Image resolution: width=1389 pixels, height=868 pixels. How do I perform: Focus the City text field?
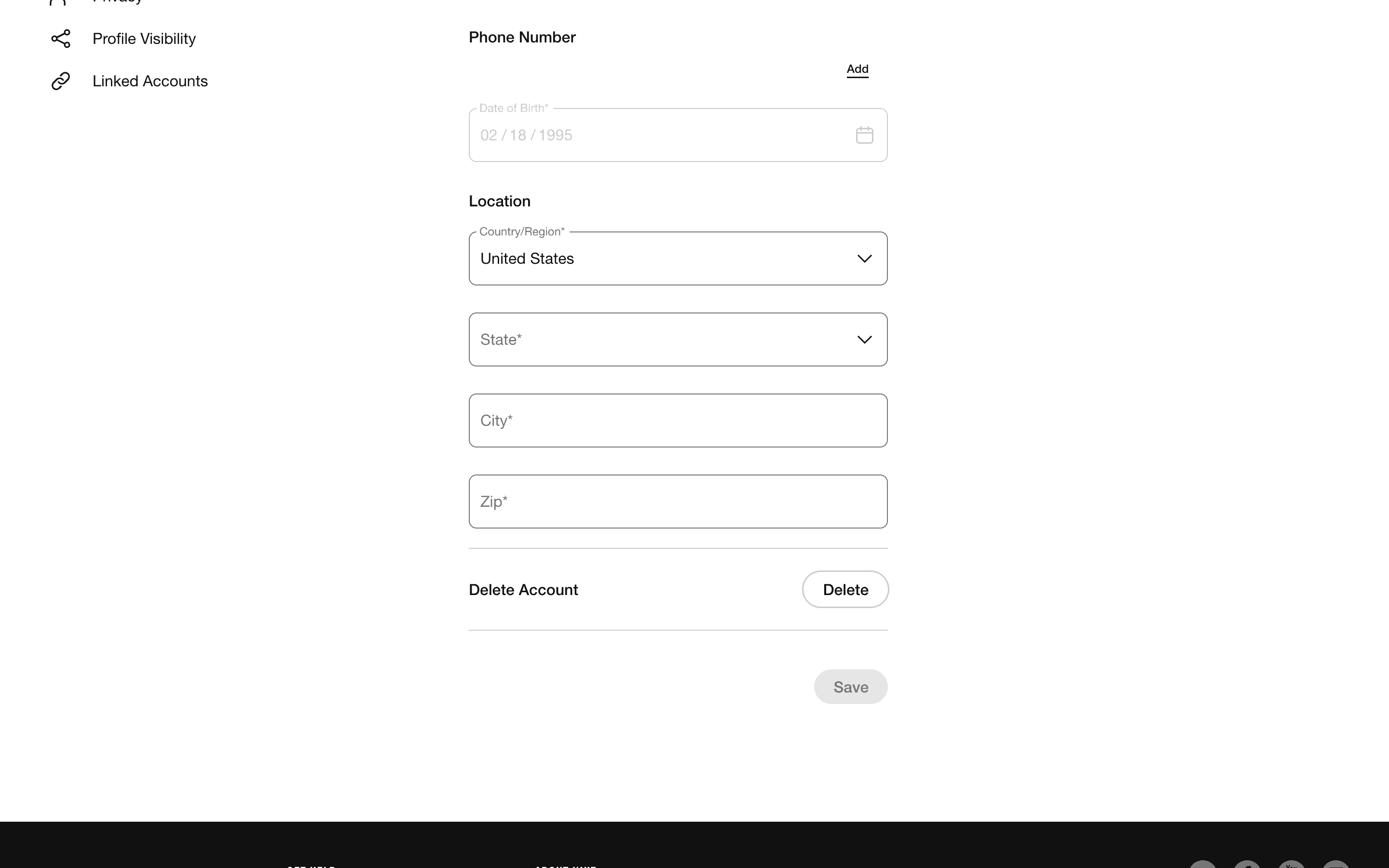tap(678, 420)
